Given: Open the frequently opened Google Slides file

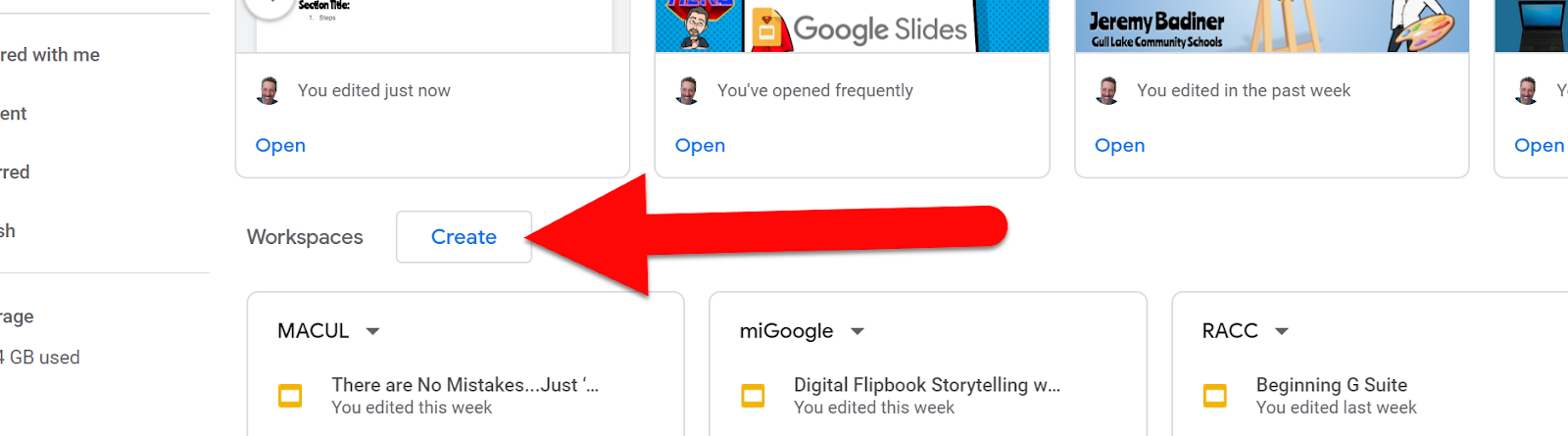Looking at the screenshot, I should click(700, 145).
